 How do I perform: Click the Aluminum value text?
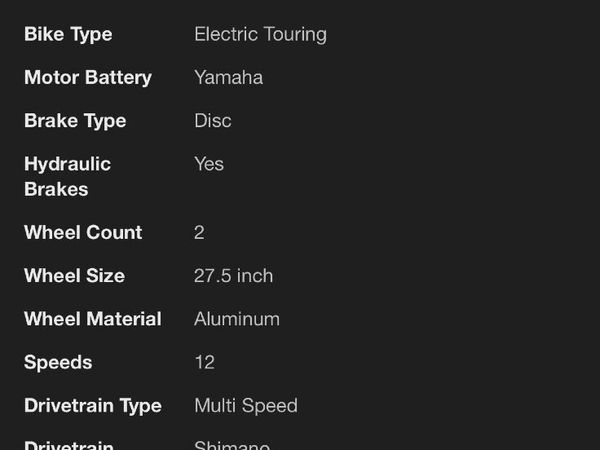tap(237, 319)
